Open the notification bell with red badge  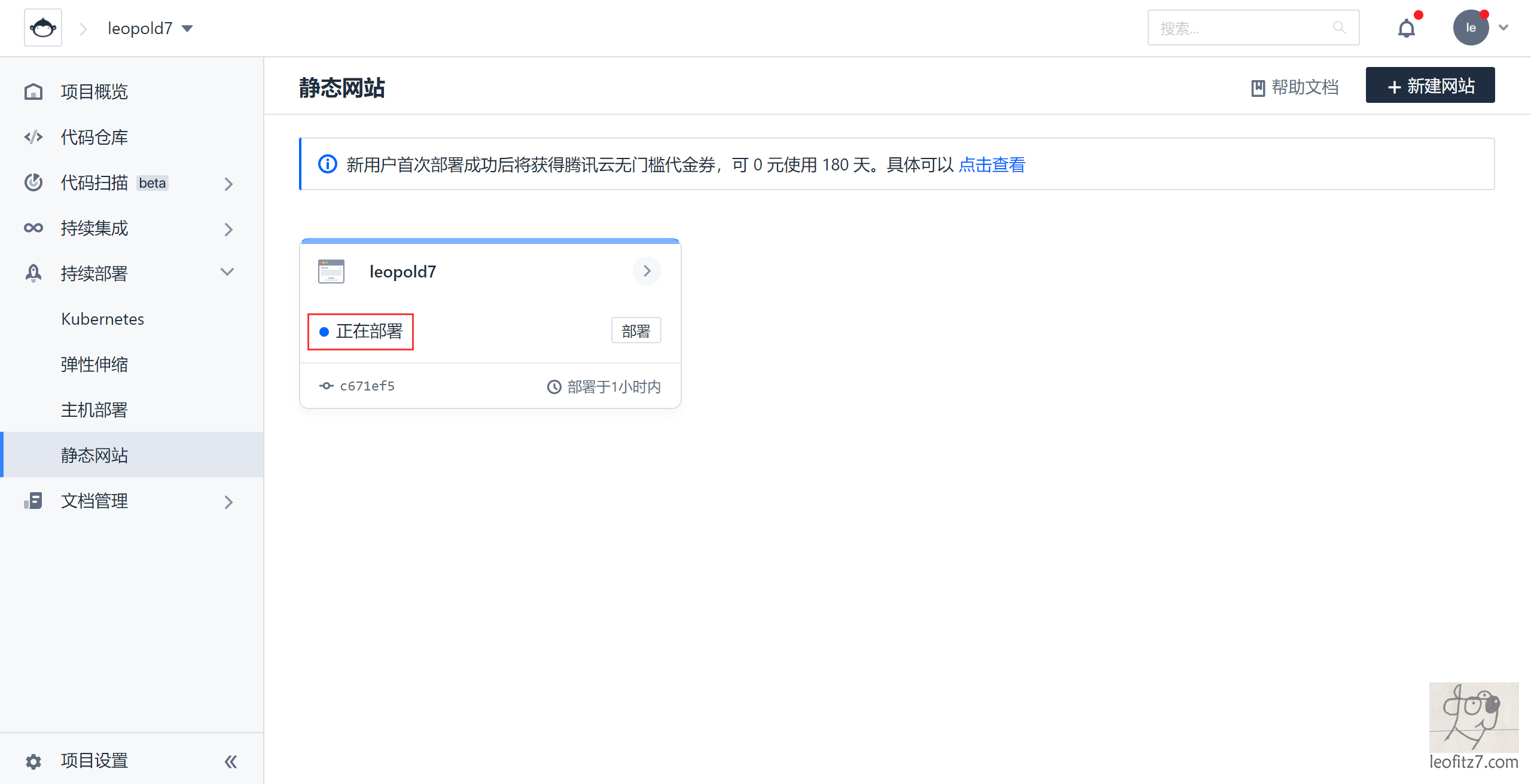click(x=1407, y=28)
